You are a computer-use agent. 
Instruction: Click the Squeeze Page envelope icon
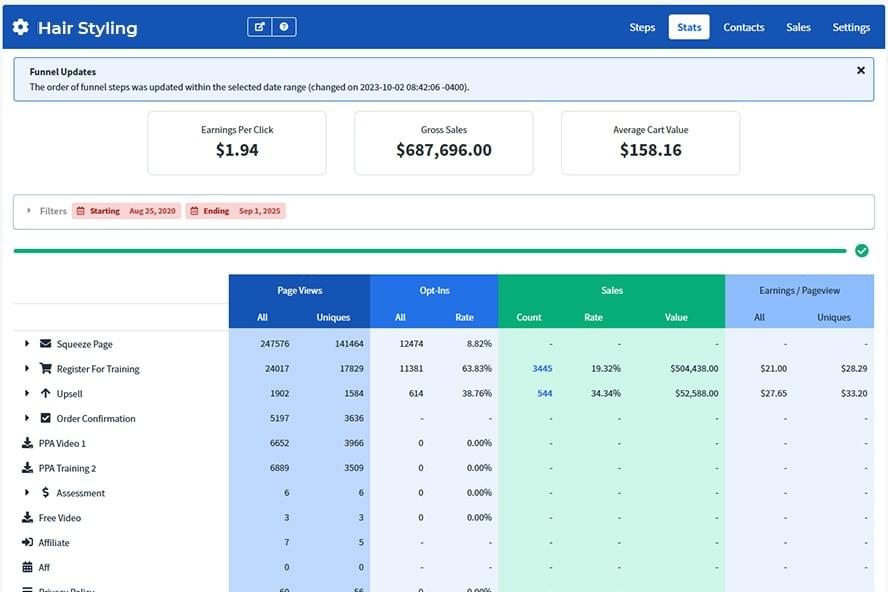(45, 344)
